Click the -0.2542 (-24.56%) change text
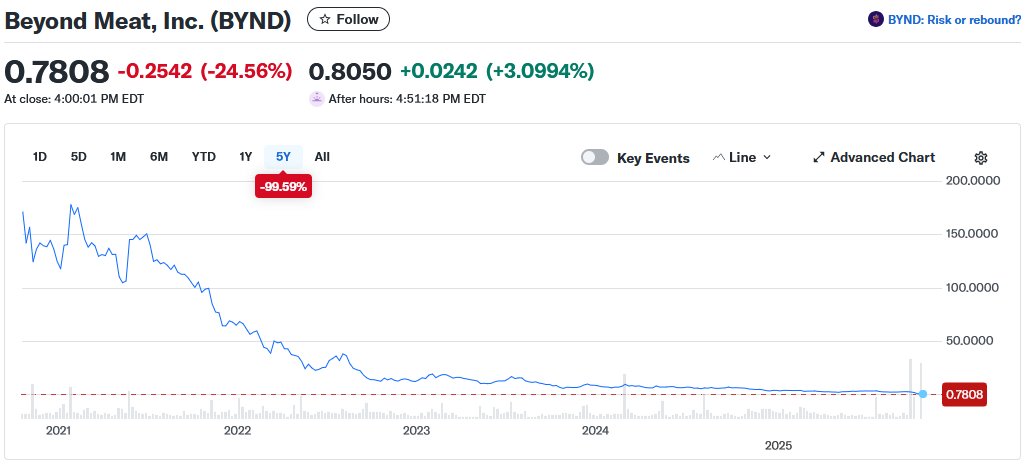This screenshot has height=465, width=1026. tap(205, 71)
